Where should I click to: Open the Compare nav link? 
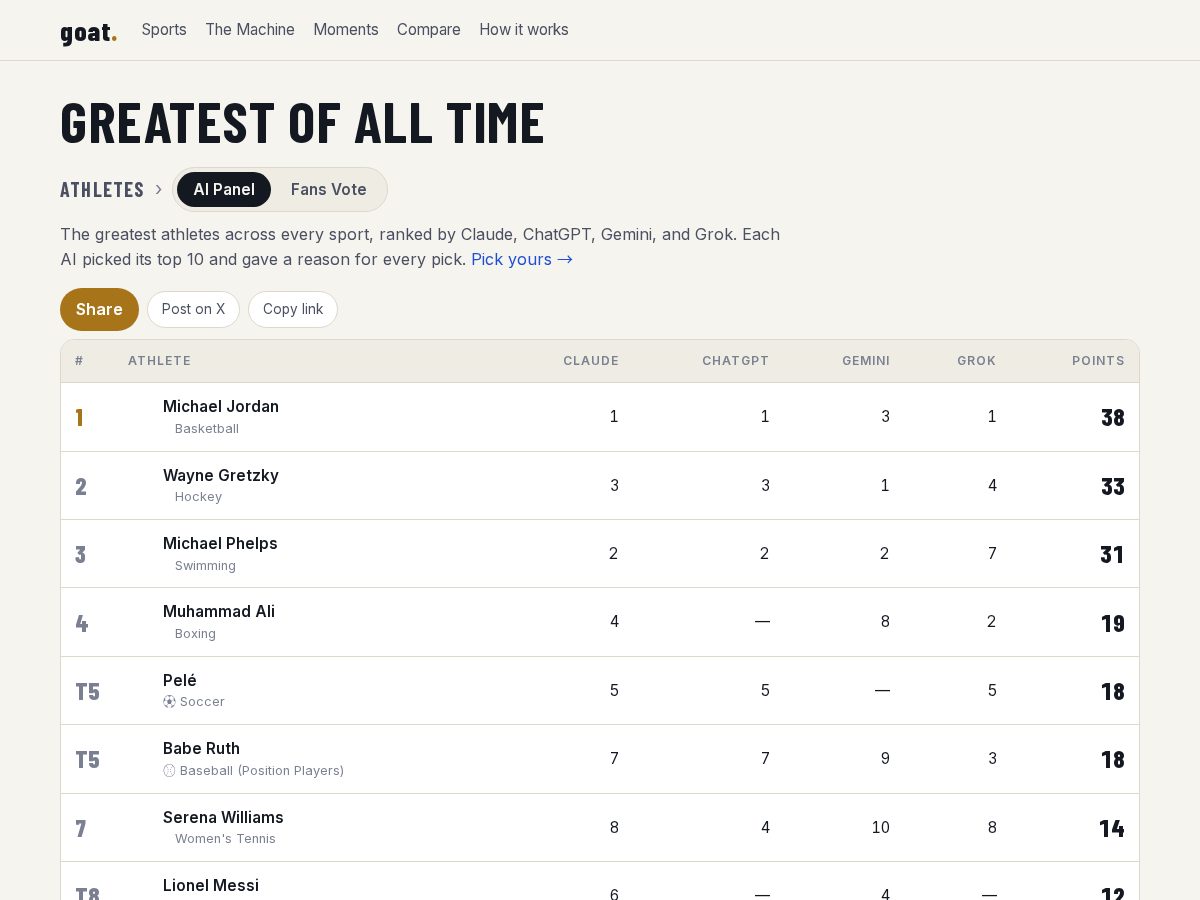tap(429, 30)
